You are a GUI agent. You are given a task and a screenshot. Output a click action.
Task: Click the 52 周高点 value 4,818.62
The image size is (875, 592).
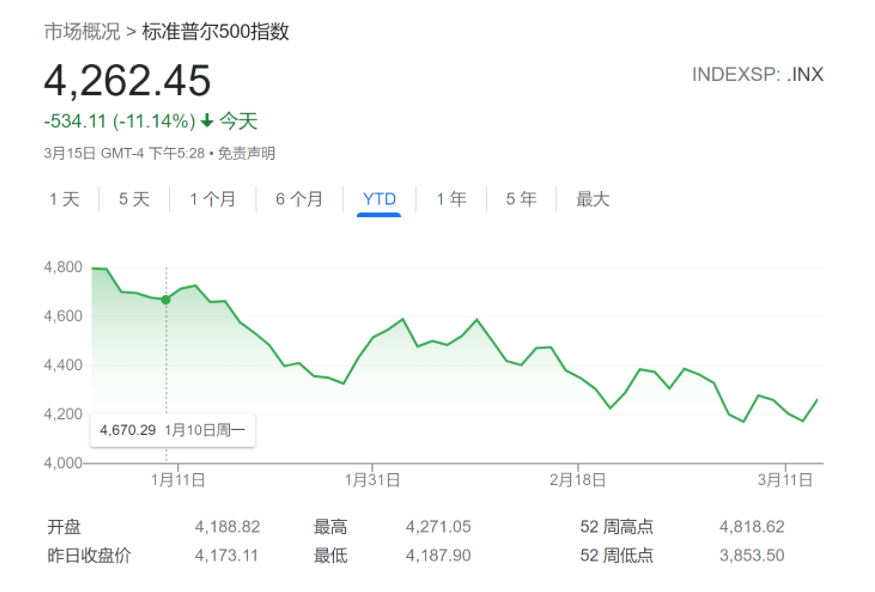pyautogui.click(x=751, y=527)
